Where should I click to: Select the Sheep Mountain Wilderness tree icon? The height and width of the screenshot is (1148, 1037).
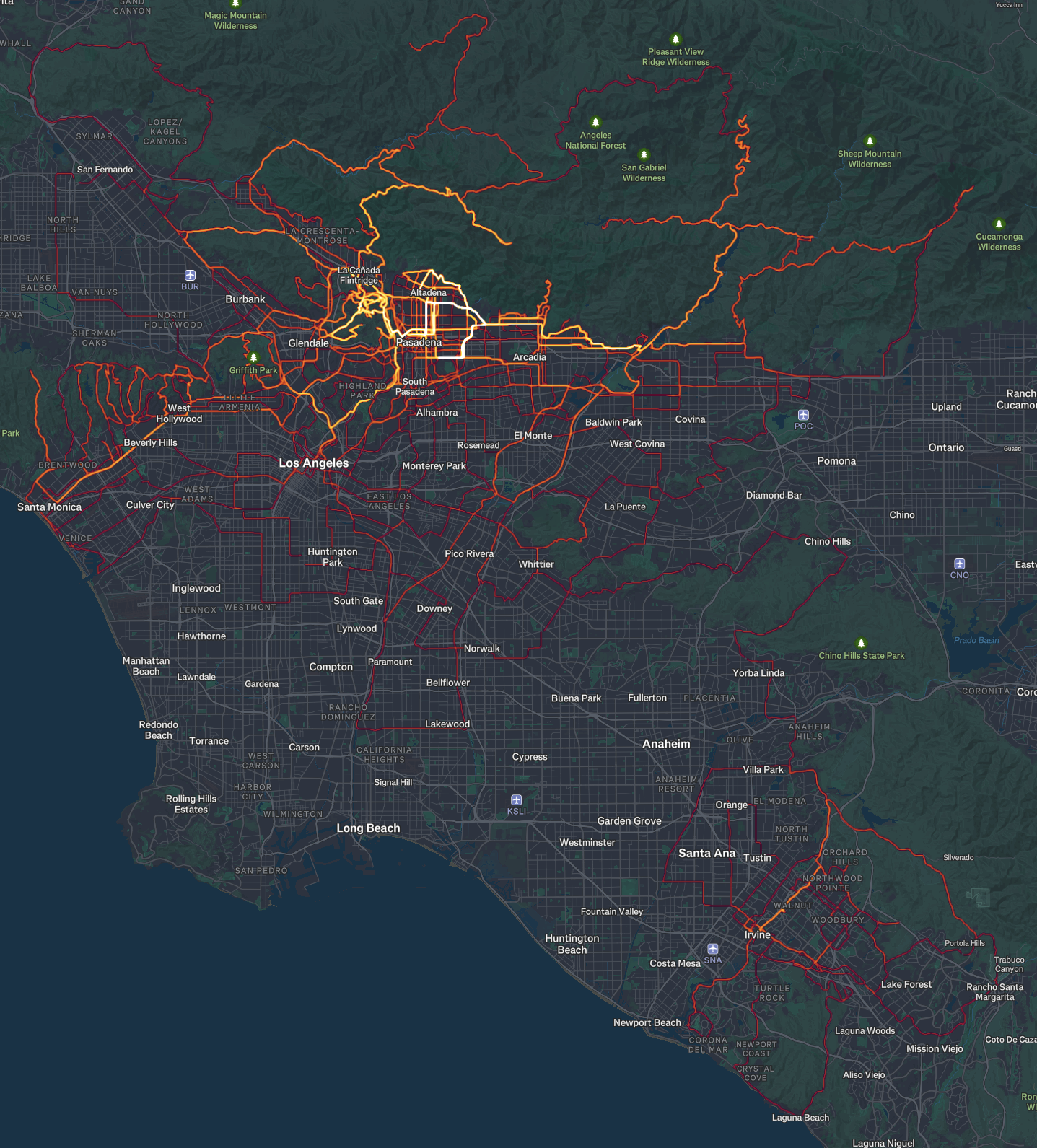point(870,141)
